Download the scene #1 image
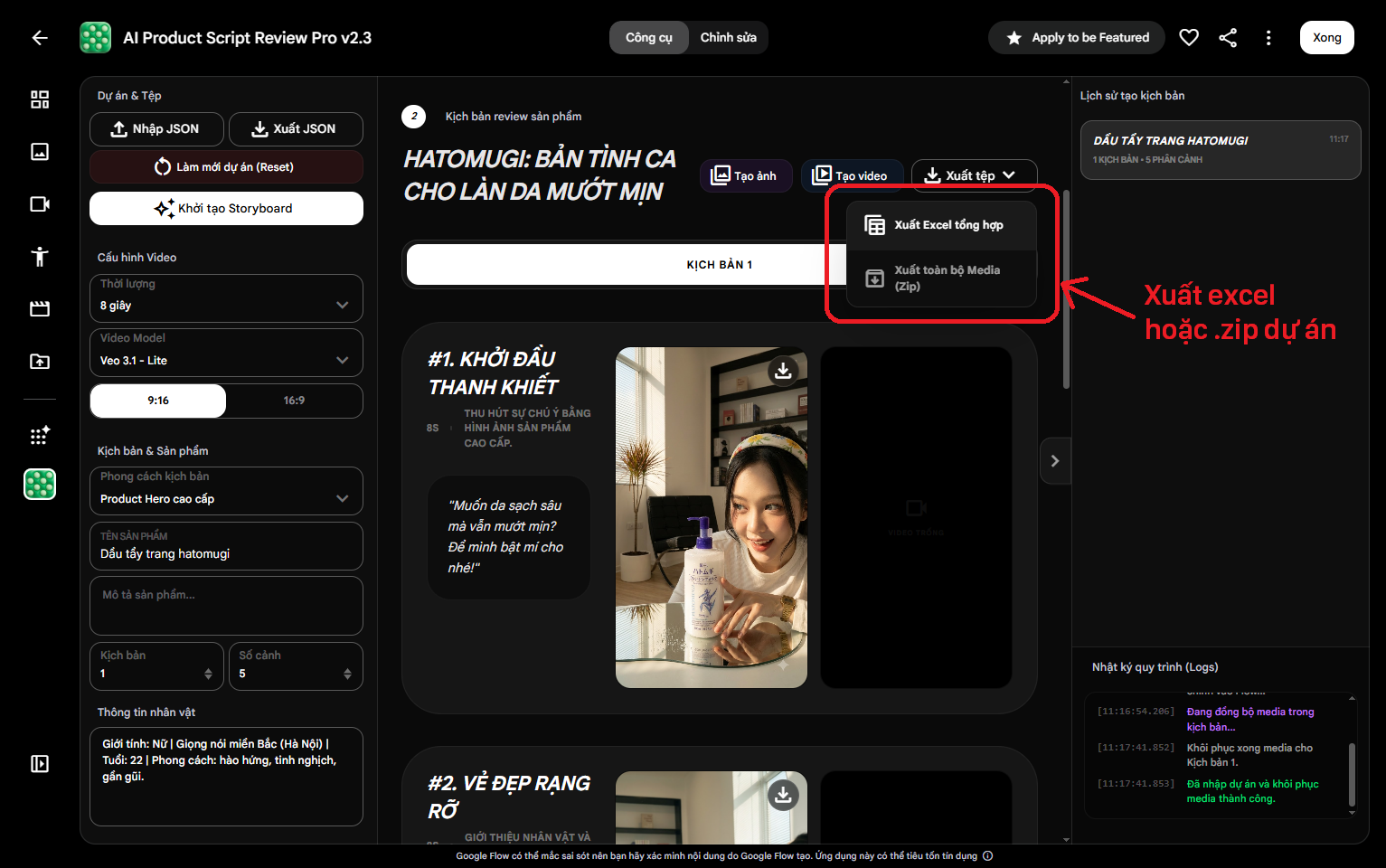 [784, 370]
